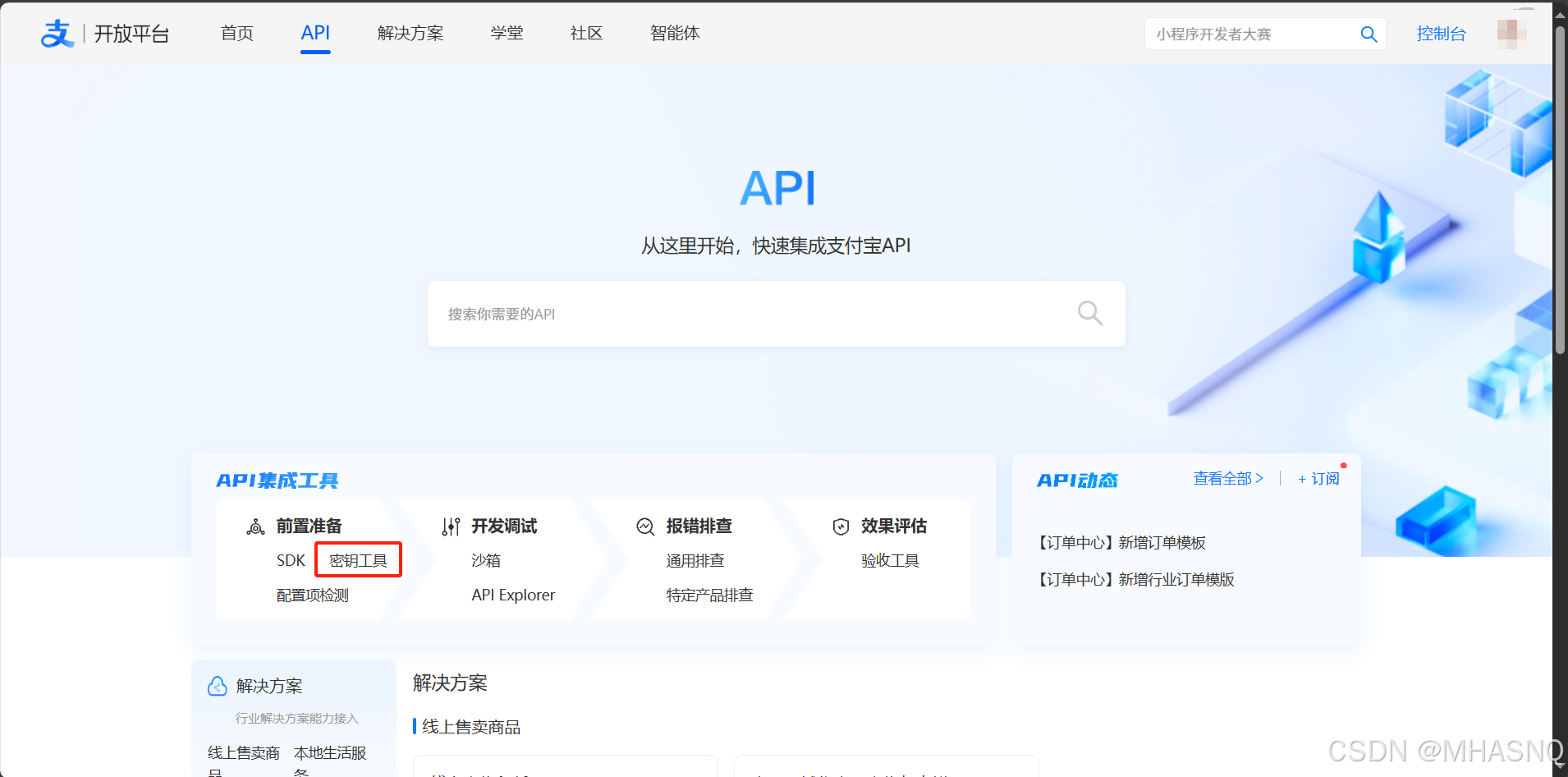1568x777 pixels.
Task: Go to the 学堂 navigation item
Action: (507, 33)
